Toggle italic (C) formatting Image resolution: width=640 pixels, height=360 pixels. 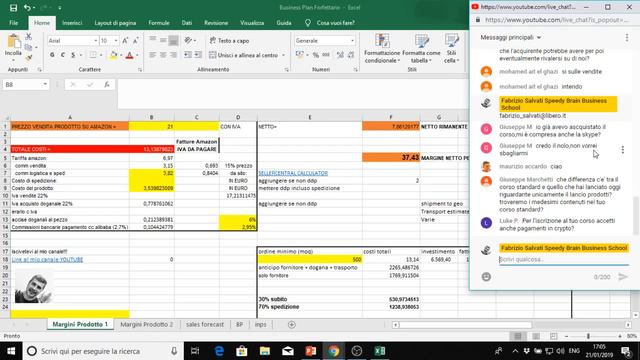[x=62, y=55]
